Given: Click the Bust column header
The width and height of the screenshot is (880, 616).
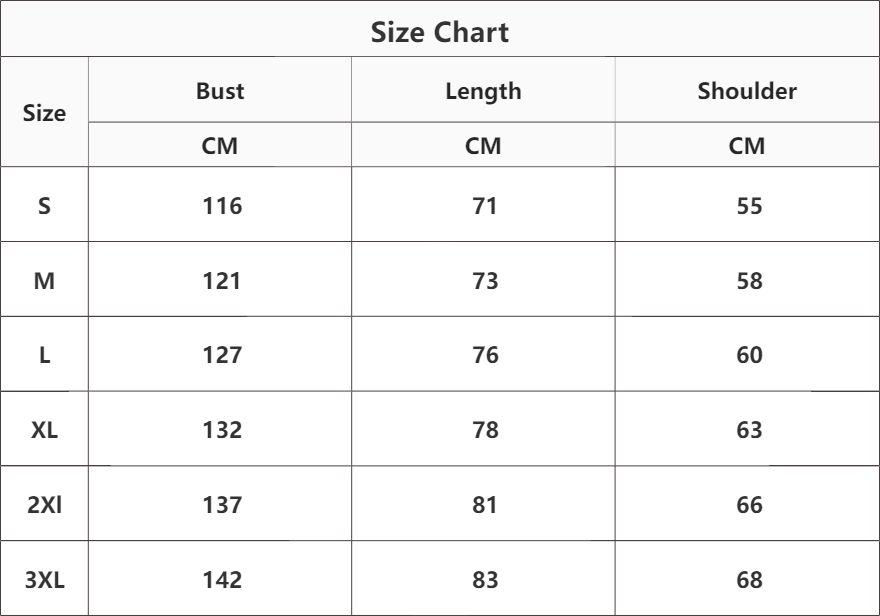Looking at the screenshot, I should [x=220, y=92].
